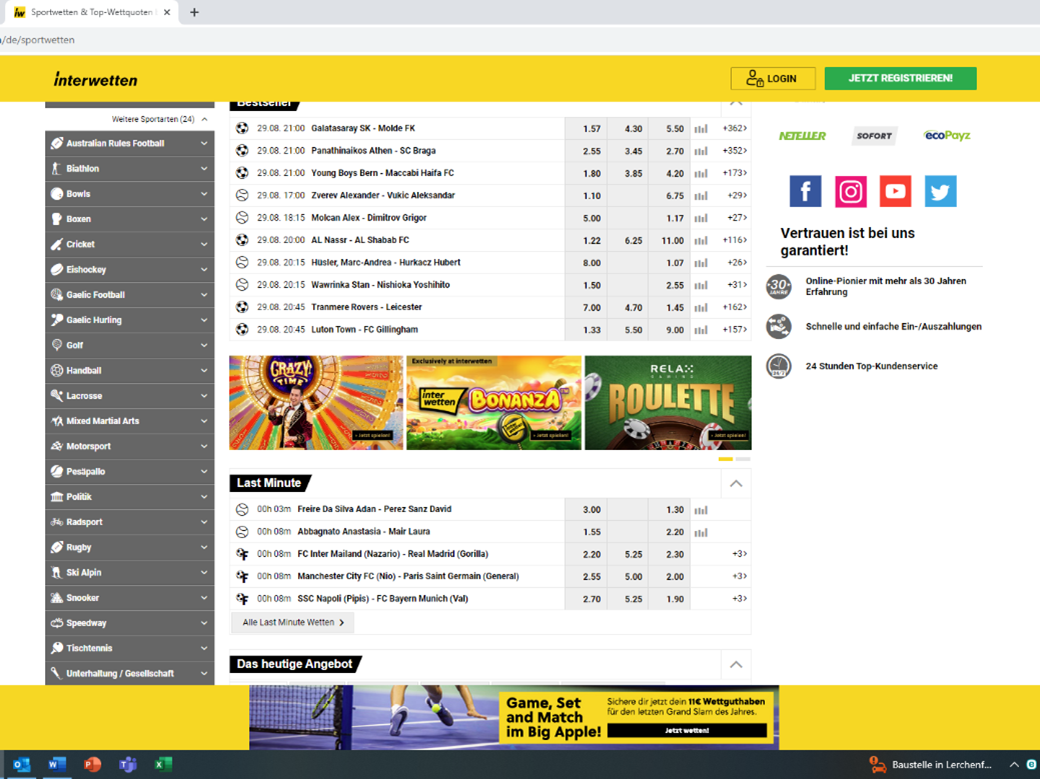
Task: Open the Twitter social icon
Action: (x=940, y=191)
